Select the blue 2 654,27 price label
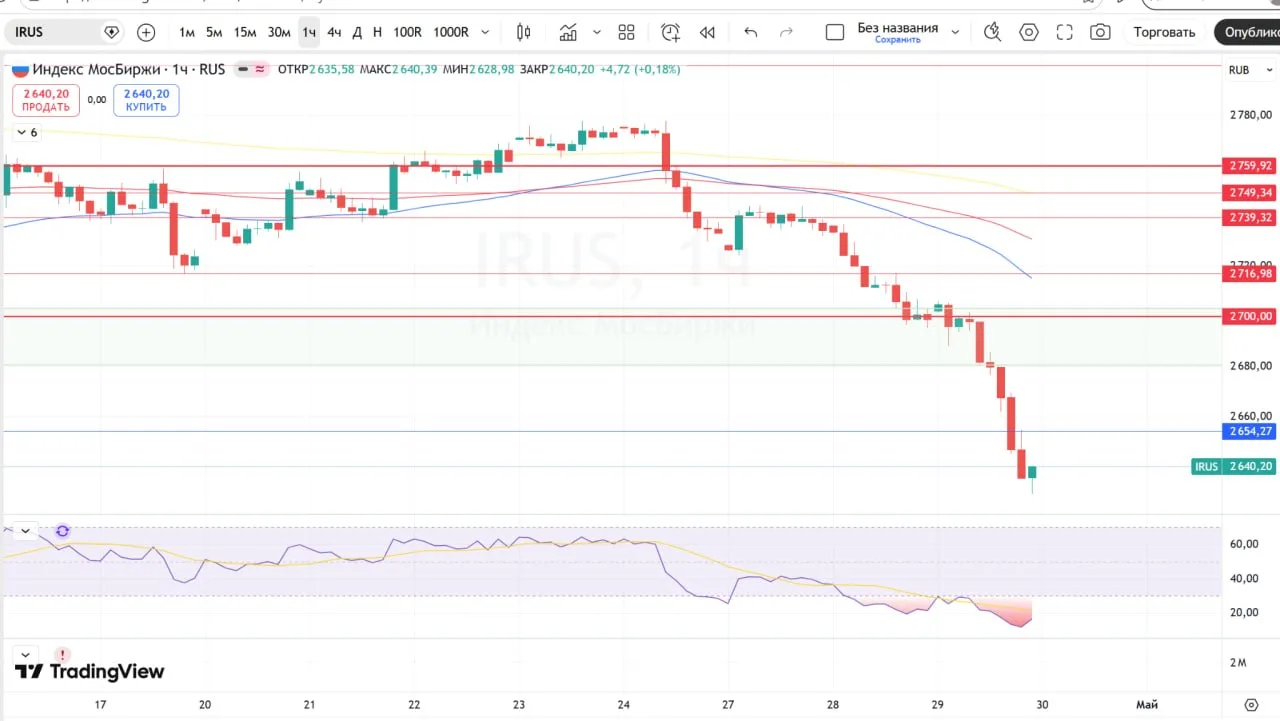The width and height of the screenshot is (1280, 721). click(x=1249, y=431)
